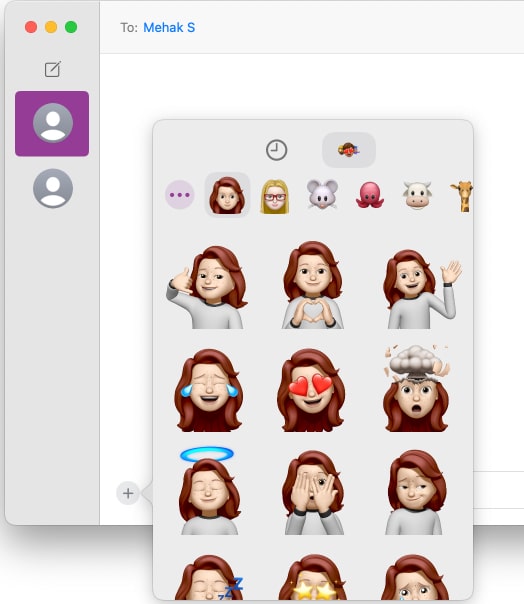
Task: Send the peeking through hands sticker
Action: [x=313, y=492]
